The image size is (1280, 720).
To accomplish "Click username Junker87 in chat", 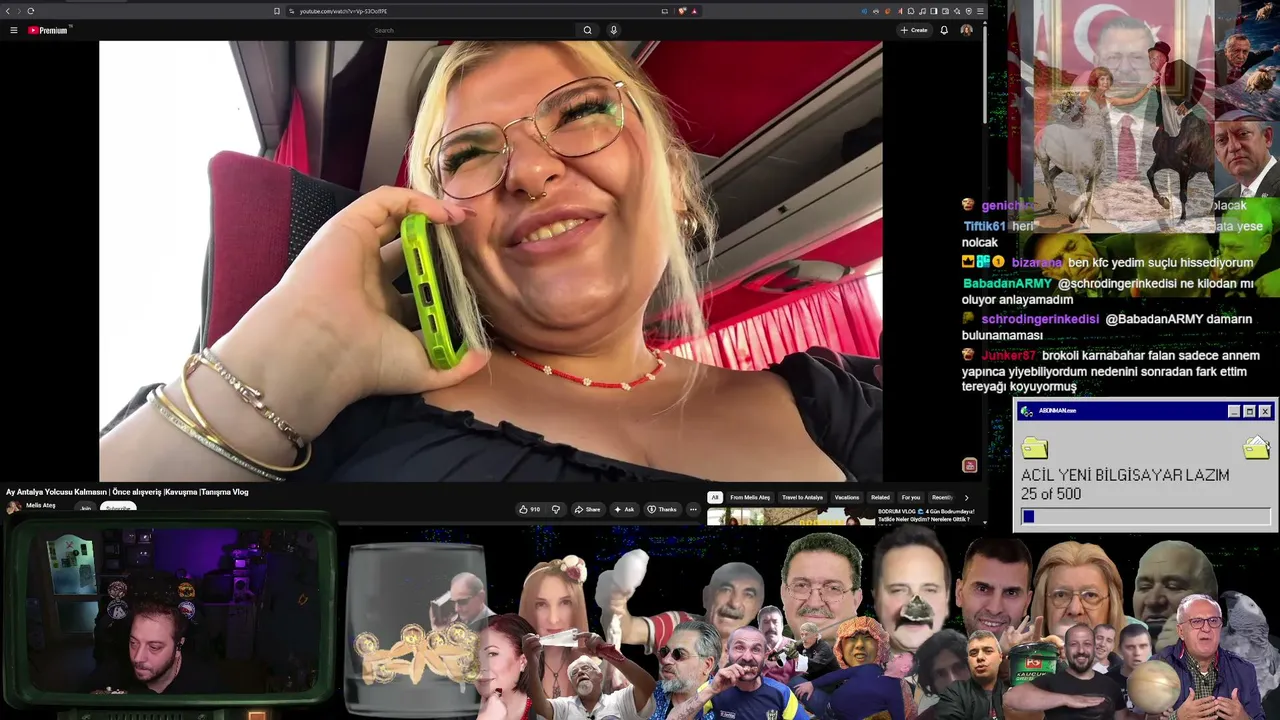I will 1008,355.
